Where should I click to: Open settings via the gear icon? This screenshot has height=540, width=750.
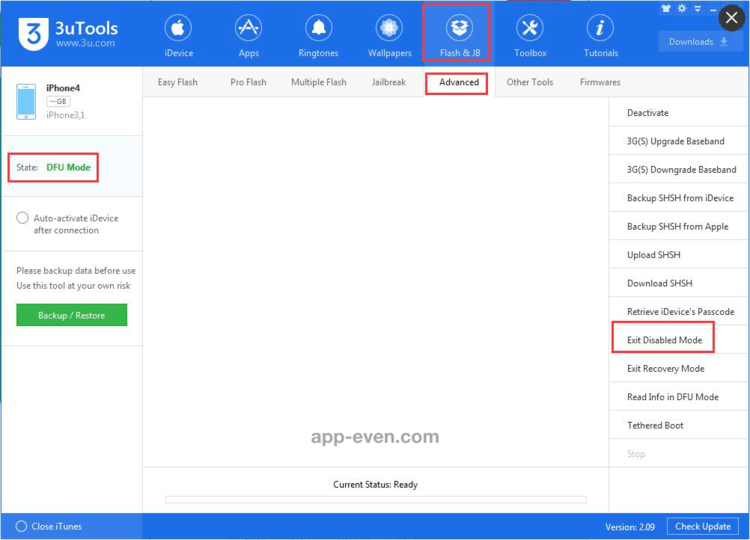click(682, 8)
